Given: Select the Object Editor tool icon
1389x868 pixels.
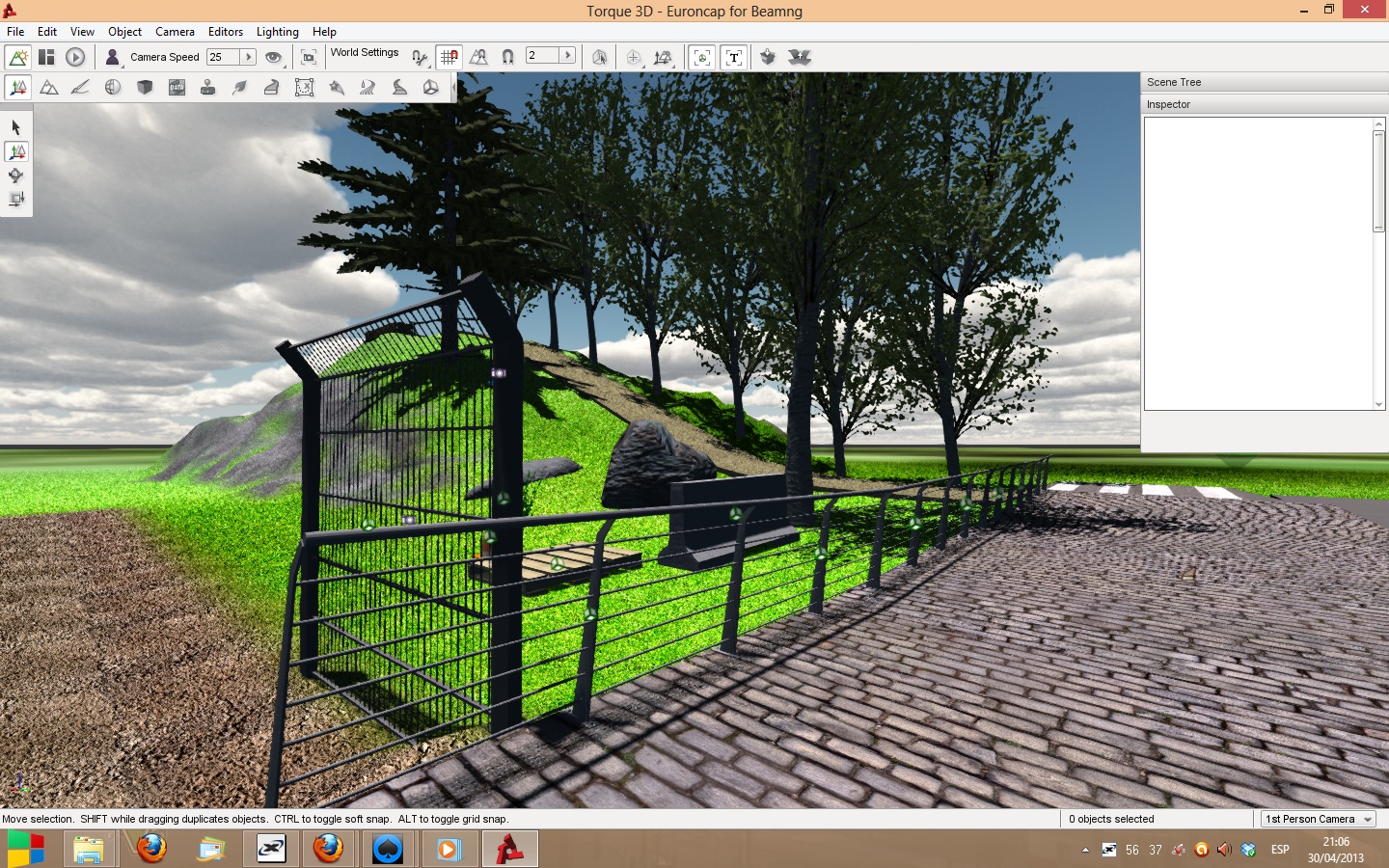Looking at the screenshot, I should click(x=18, y=88).
